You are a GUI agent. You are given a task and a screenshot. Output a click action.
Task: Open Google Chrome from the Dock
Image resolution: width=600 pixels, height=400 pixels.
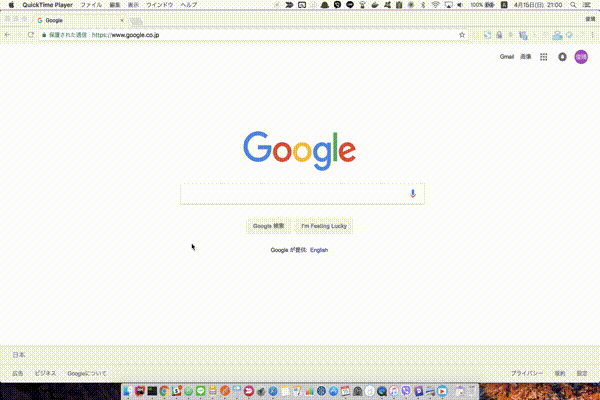click(164, 391)
